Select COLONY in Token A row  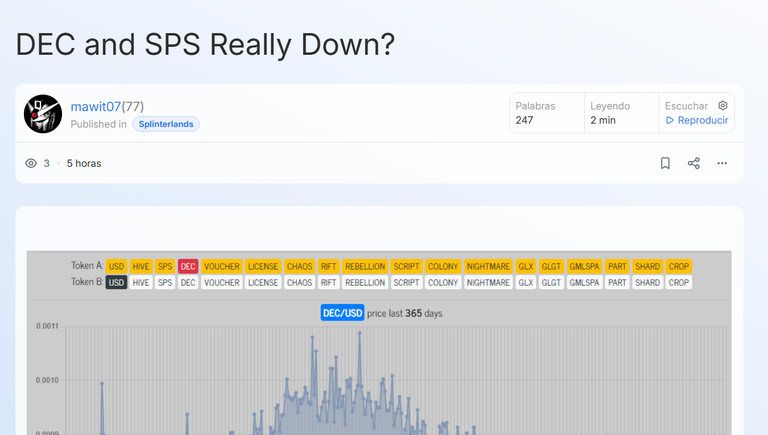tap(443, 266)
